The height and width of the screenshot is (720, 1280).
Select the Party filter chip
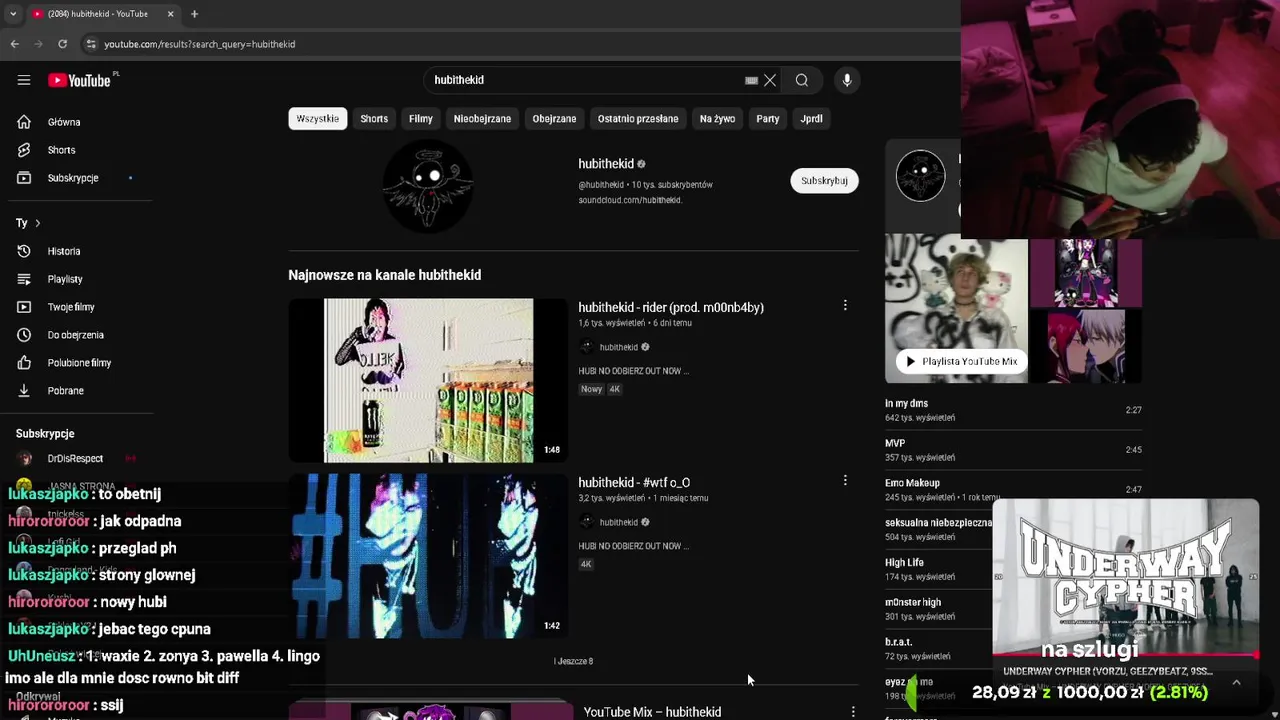pos(768,119)
